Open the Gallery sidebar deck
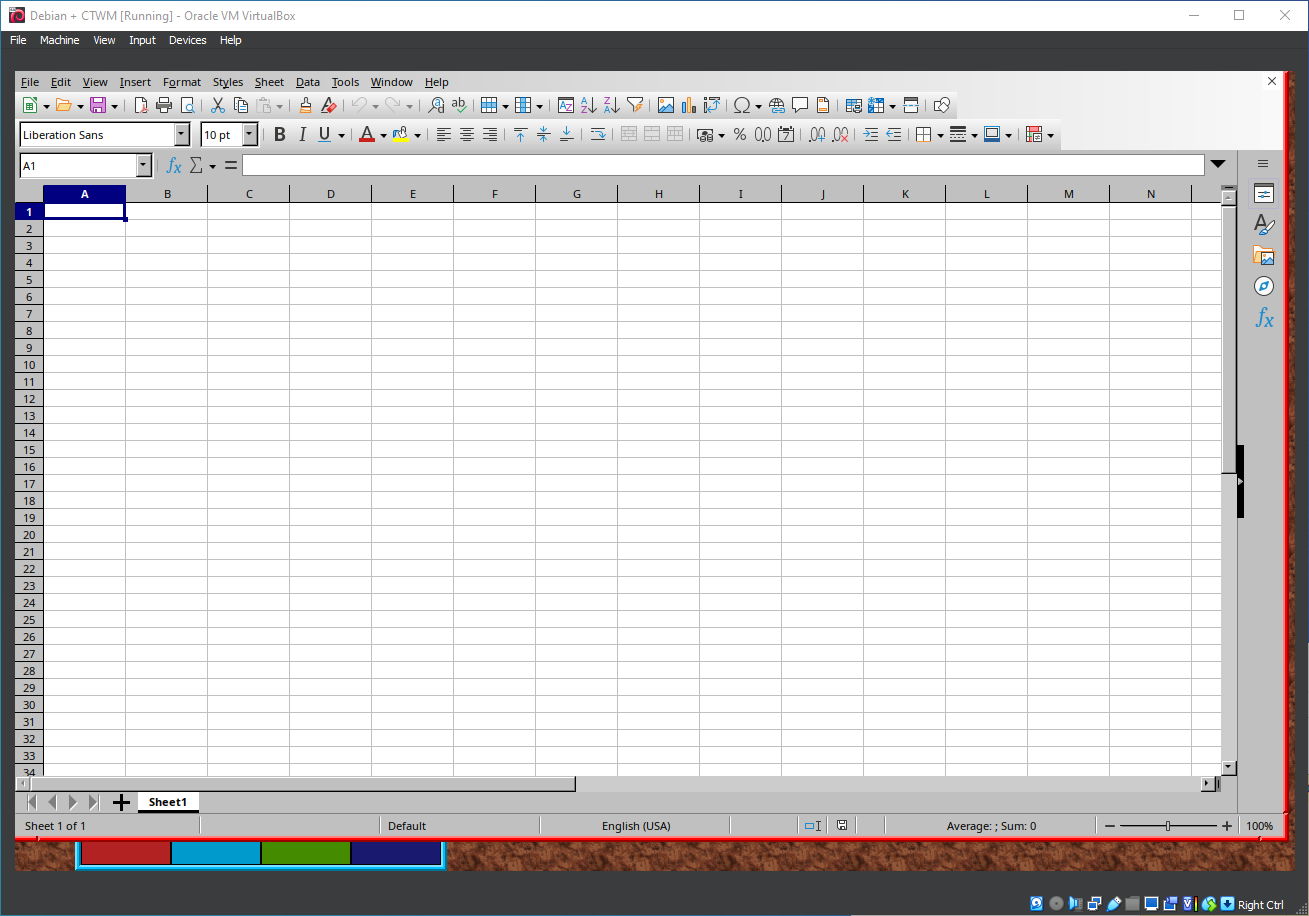 [x=1263, y=255]
